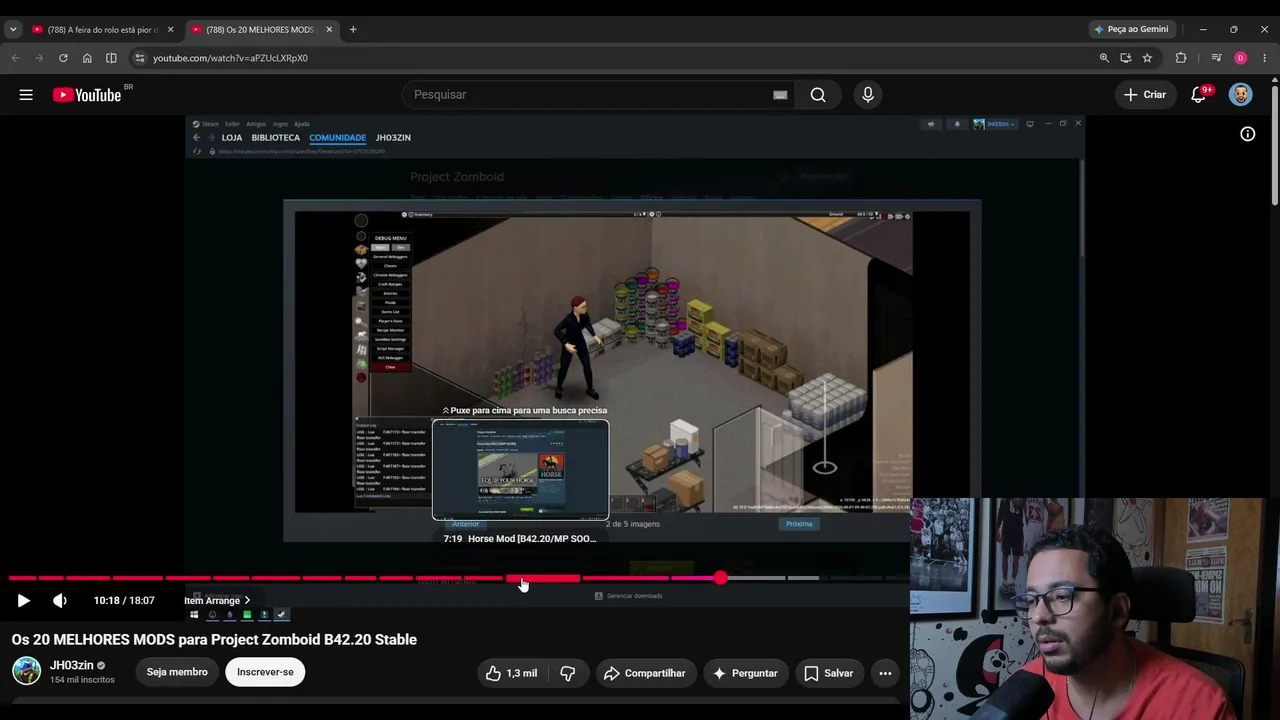Click the Seja membro button
1280x720 pixels.
177,672
